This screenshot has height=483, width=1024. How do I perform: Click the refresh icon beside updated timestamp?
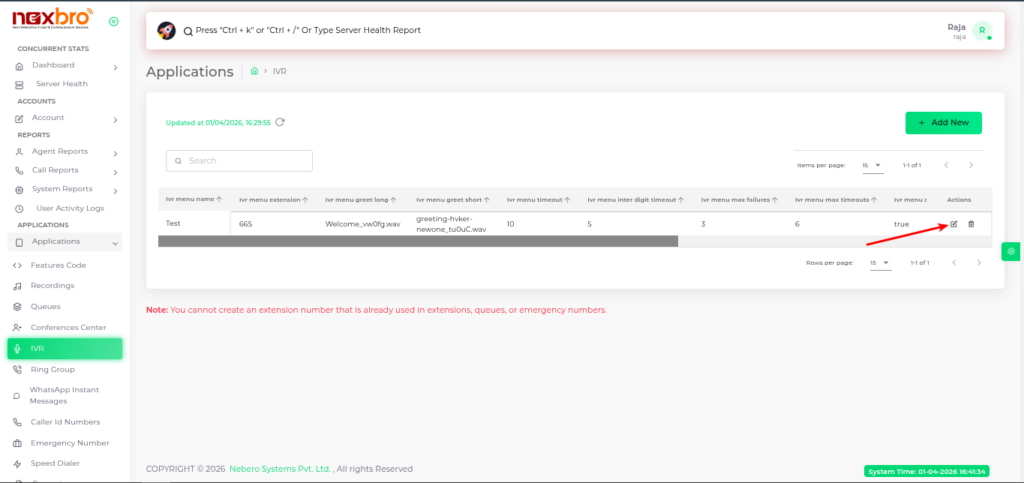click(280, 122)
